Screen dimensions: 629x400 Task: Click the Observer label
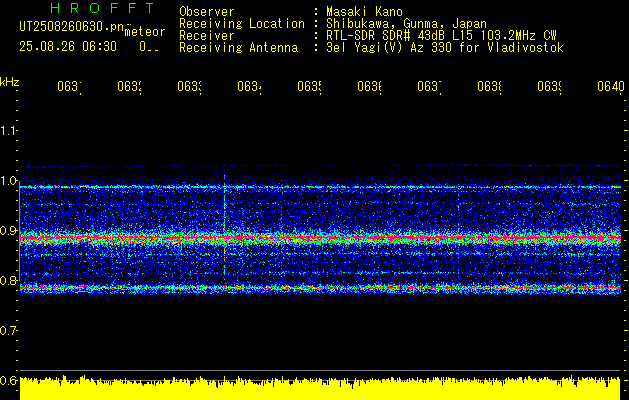point(207,12)
